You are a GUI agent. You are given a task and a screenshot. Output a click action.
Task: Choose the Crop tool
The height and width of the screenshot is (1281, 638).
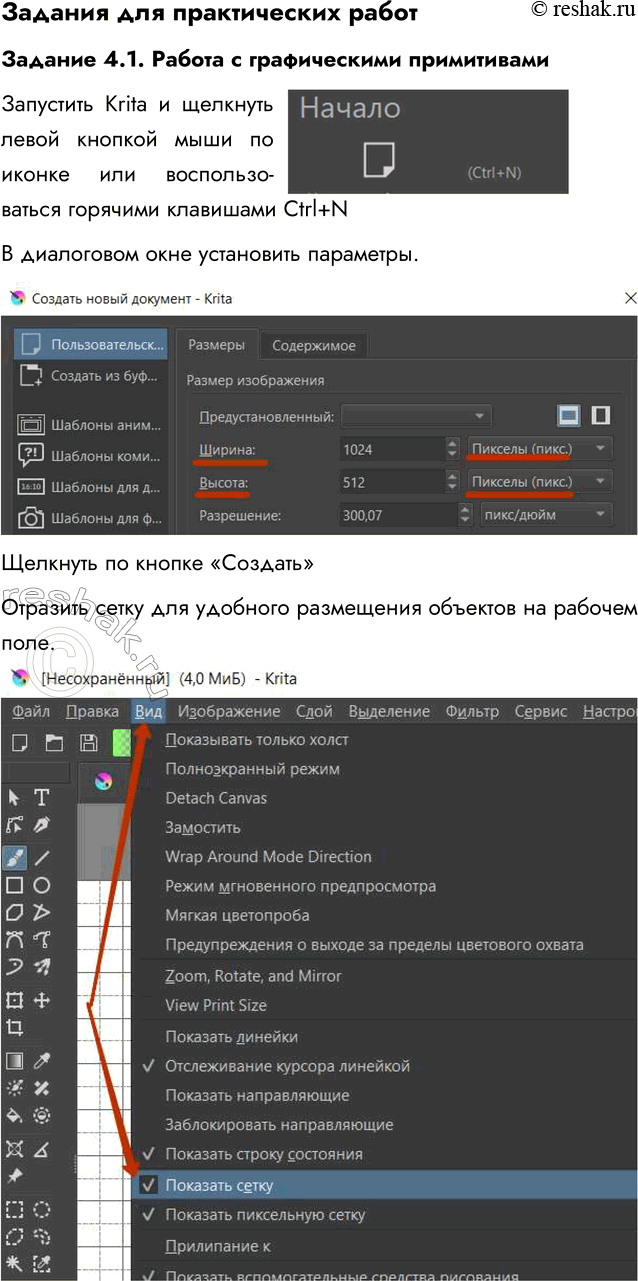15,1027
